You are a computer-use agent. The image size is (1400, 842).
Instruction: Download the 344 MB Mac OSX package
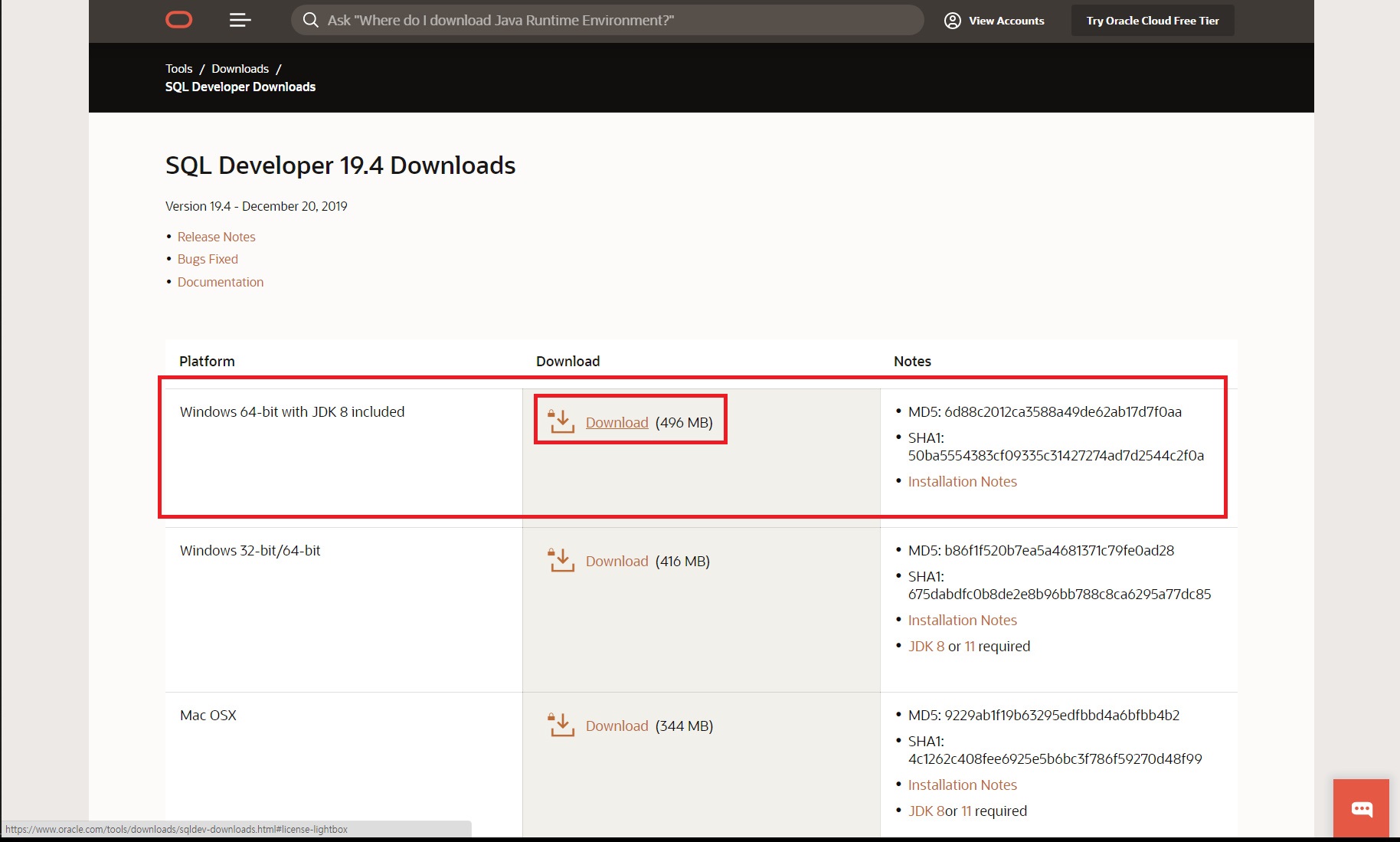pyautogui.click(x=617, y=726)
